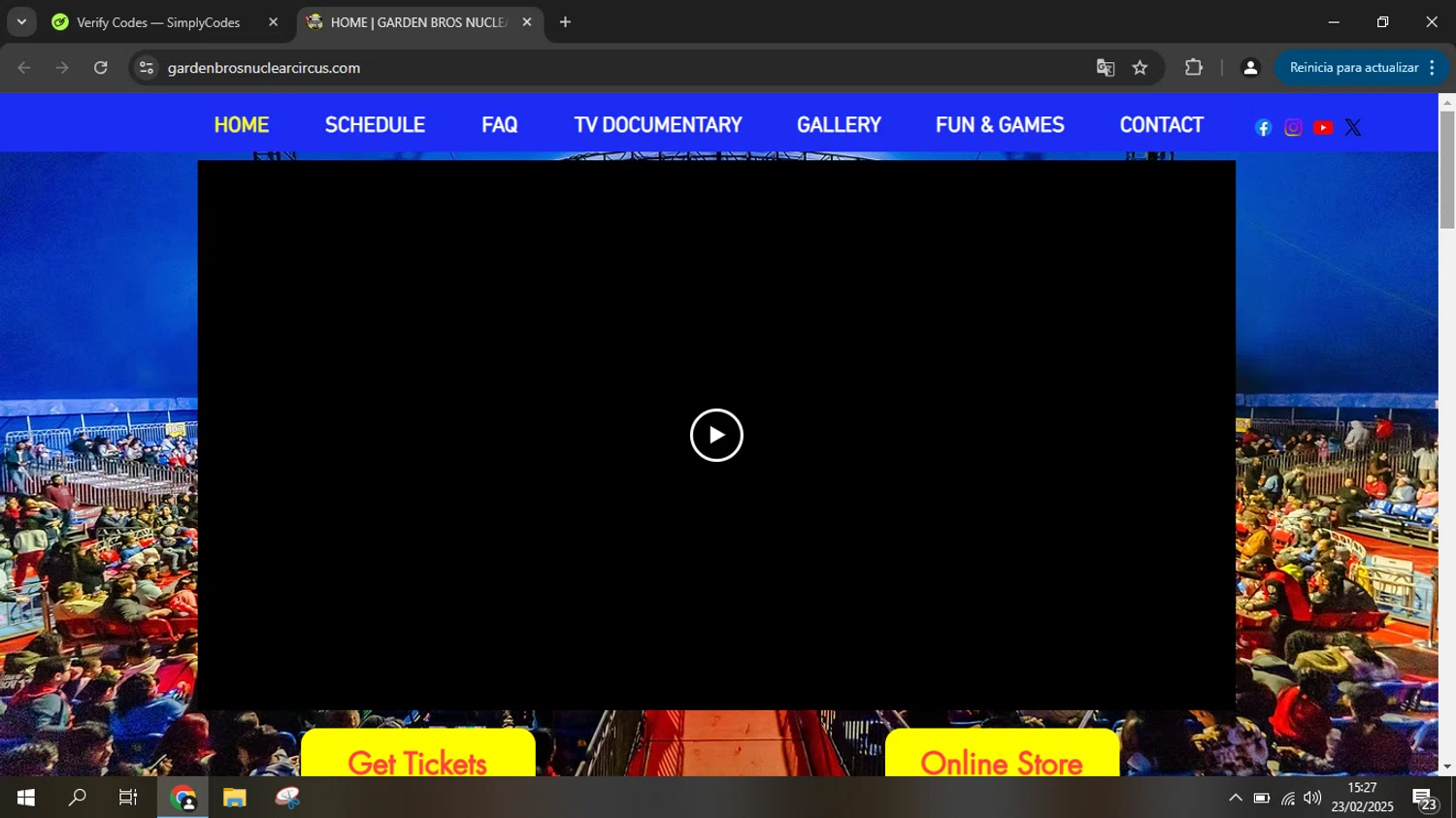Open the SCHEDULE page
The height and width of the screenshot is (818, 1456).
point(375,125)
